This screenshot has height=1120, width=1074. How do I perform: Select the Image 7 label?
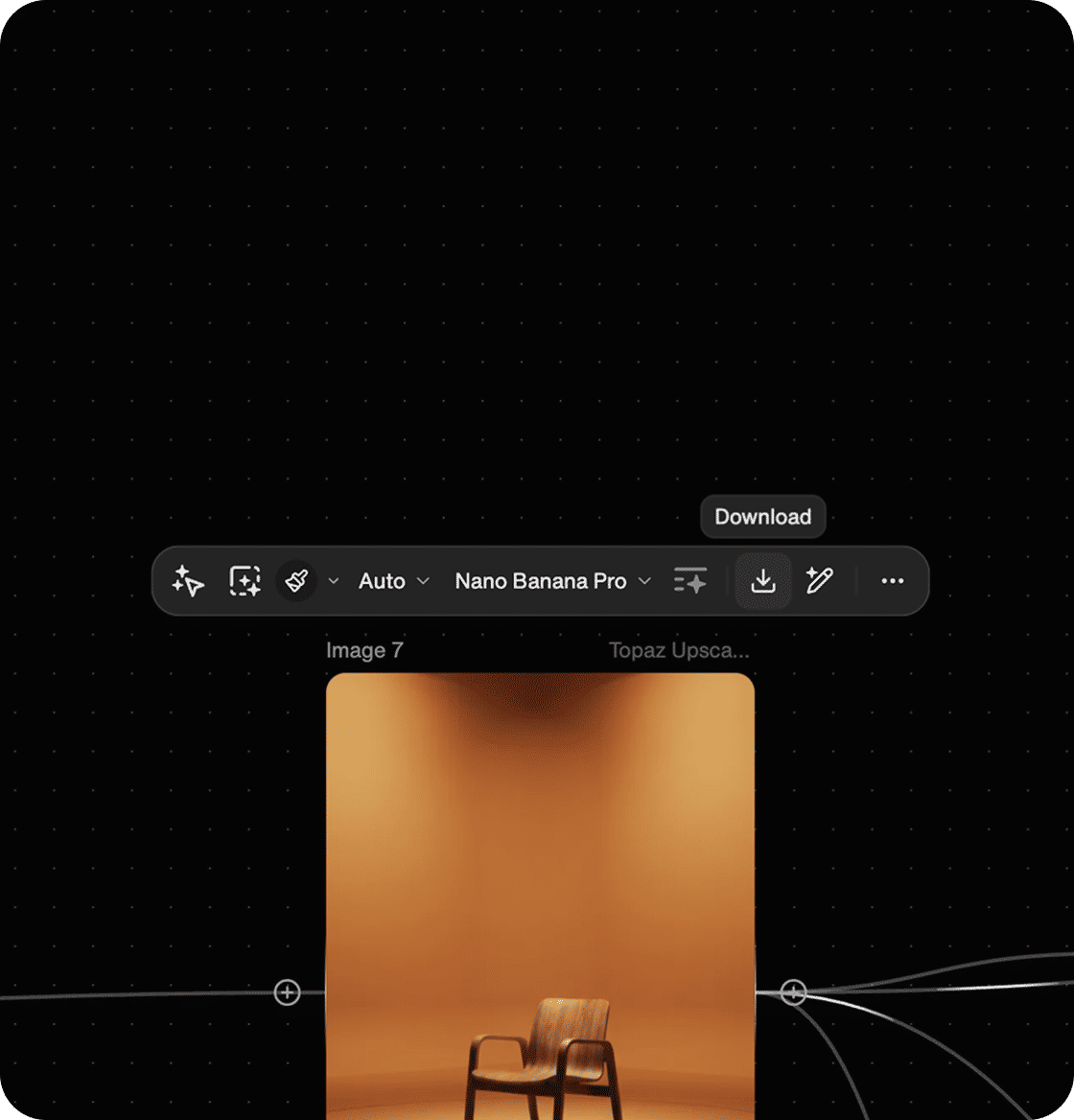[x=364, y=650]
